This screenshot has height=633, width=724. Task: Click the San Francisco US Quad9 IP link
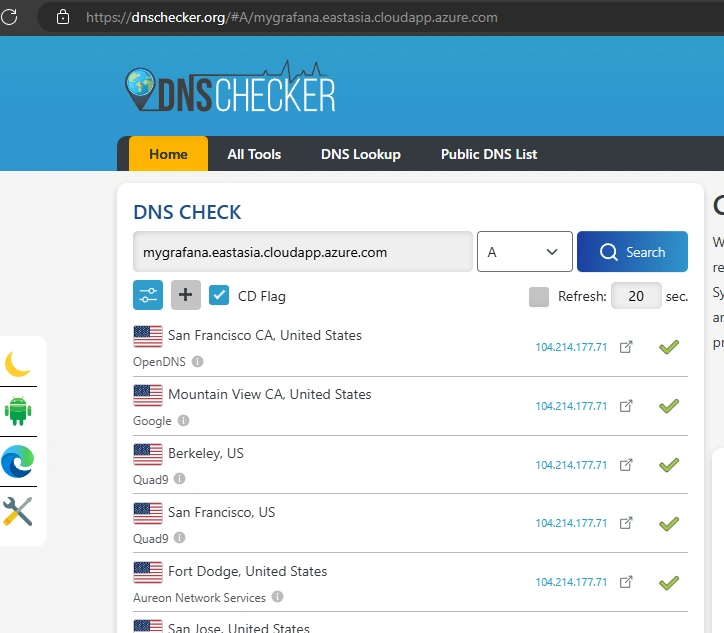coord(571,523)
